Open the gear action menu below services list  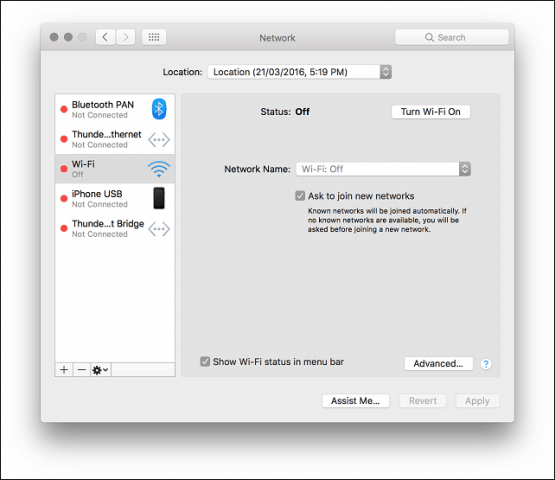(x=101, y=370)
